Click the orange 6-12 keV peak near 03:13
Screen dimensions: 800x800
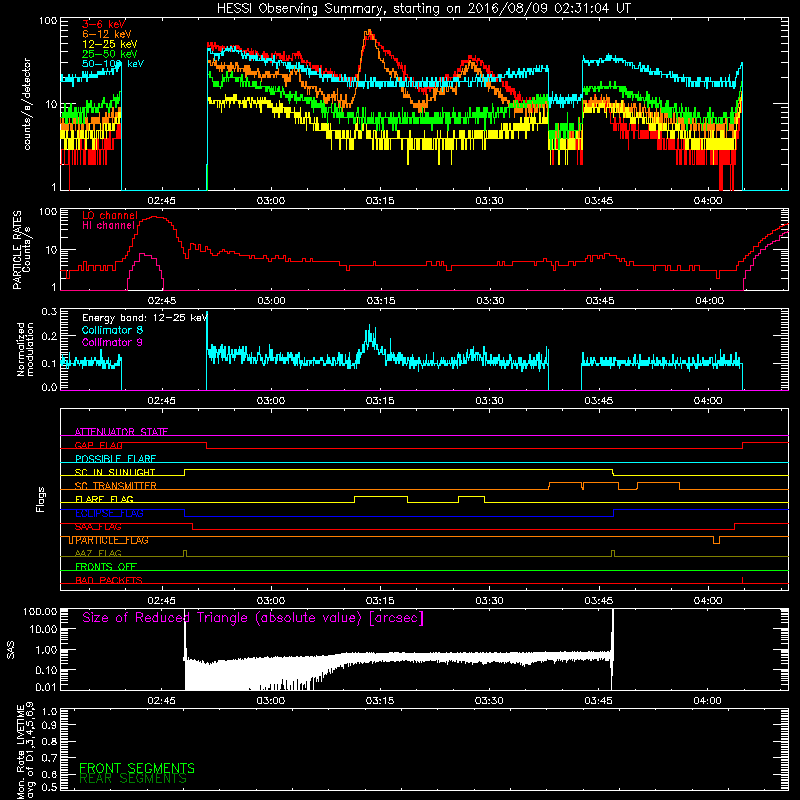click(x=368, y=34)
